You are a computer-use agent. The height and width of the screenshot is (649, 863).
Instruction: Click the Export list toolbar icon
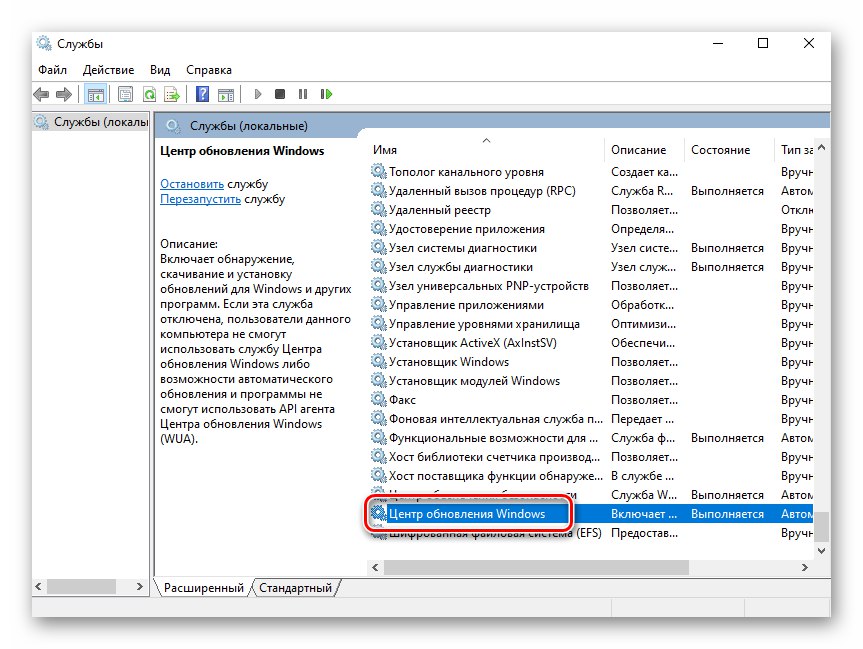(172, 95)
